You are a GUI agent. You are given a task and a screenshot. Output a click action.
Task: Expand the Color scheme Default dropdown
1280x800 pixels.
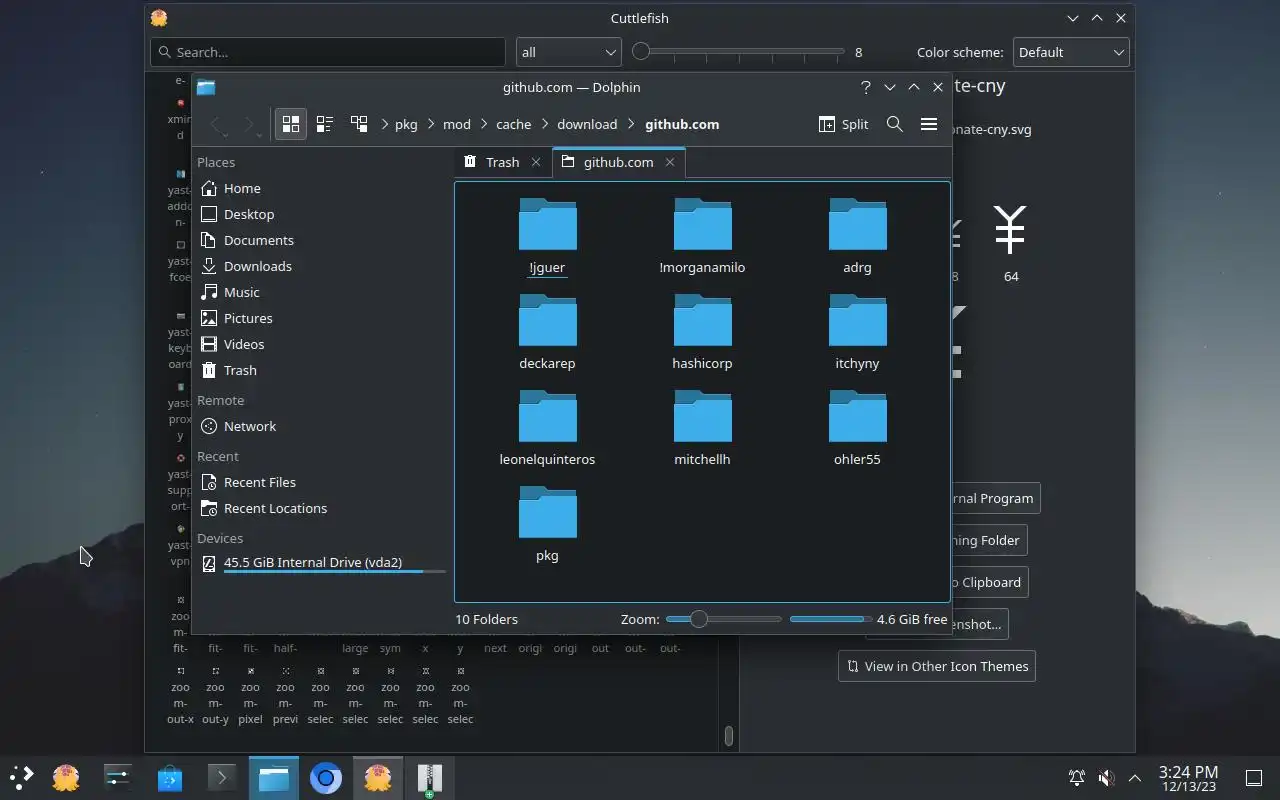point(1071,52)
